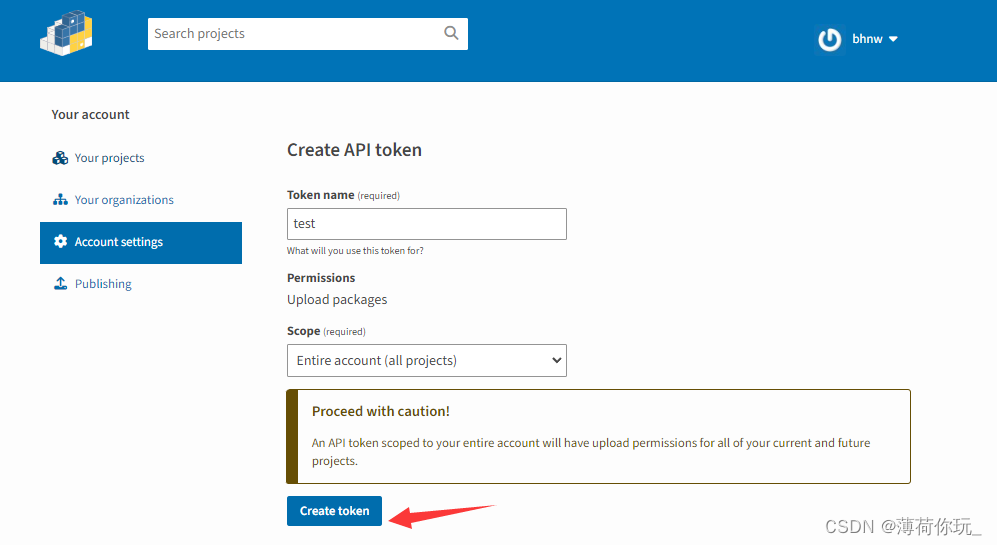Image resolution: width=997 pixels, height=545 pixels.
Task: Open Your organizations page
Action: tap(124, 200)
